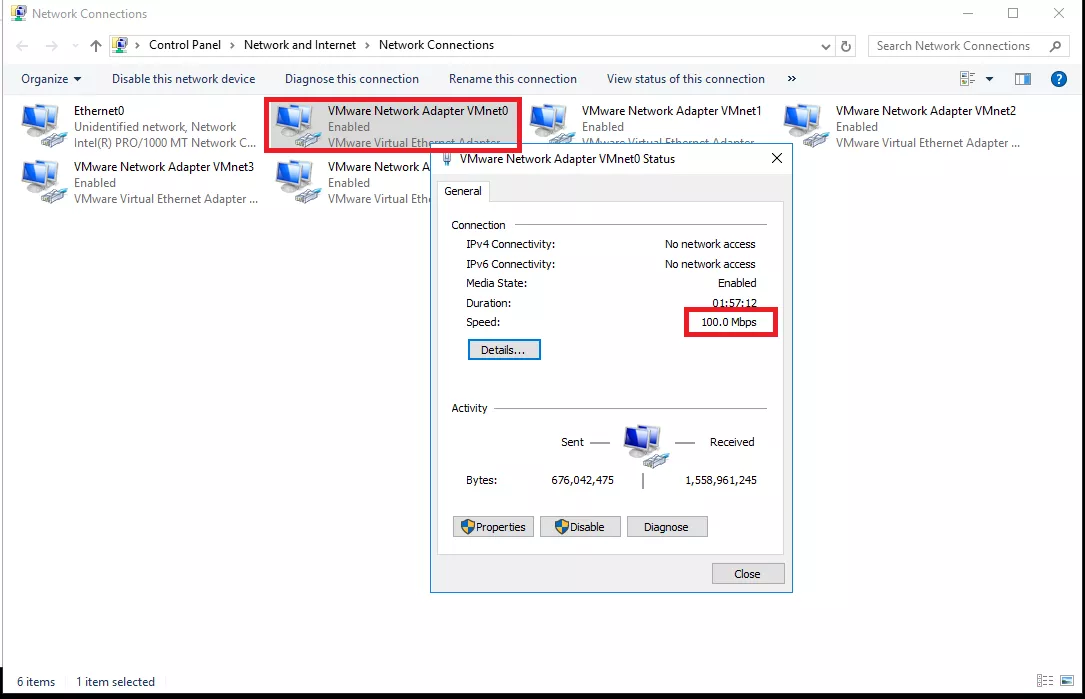
Task: Click the Control Panel icon in address bar
Action: [120, 45]
